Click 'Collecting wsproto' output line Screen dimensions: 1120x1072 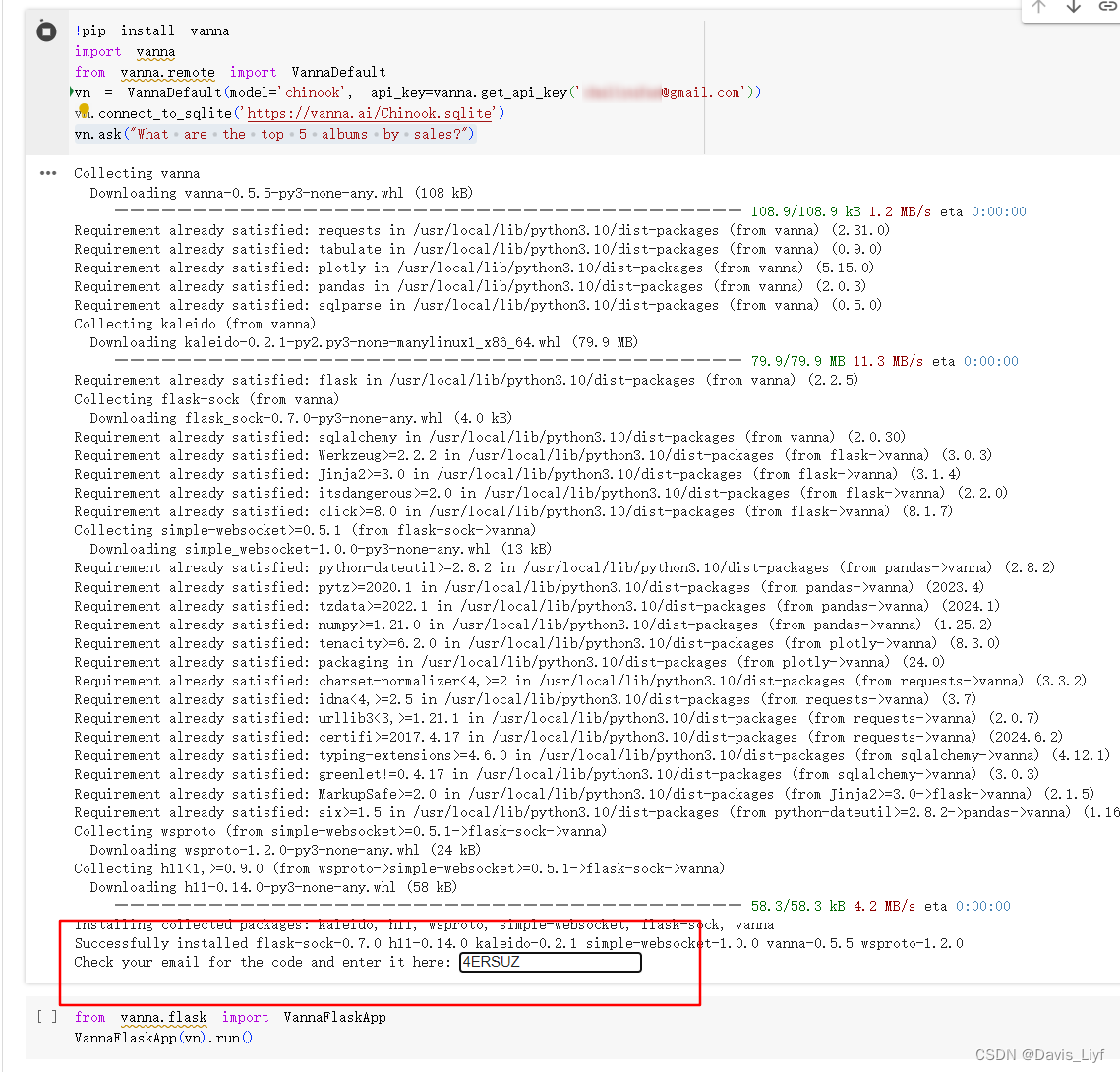click(x=340, y=831)
